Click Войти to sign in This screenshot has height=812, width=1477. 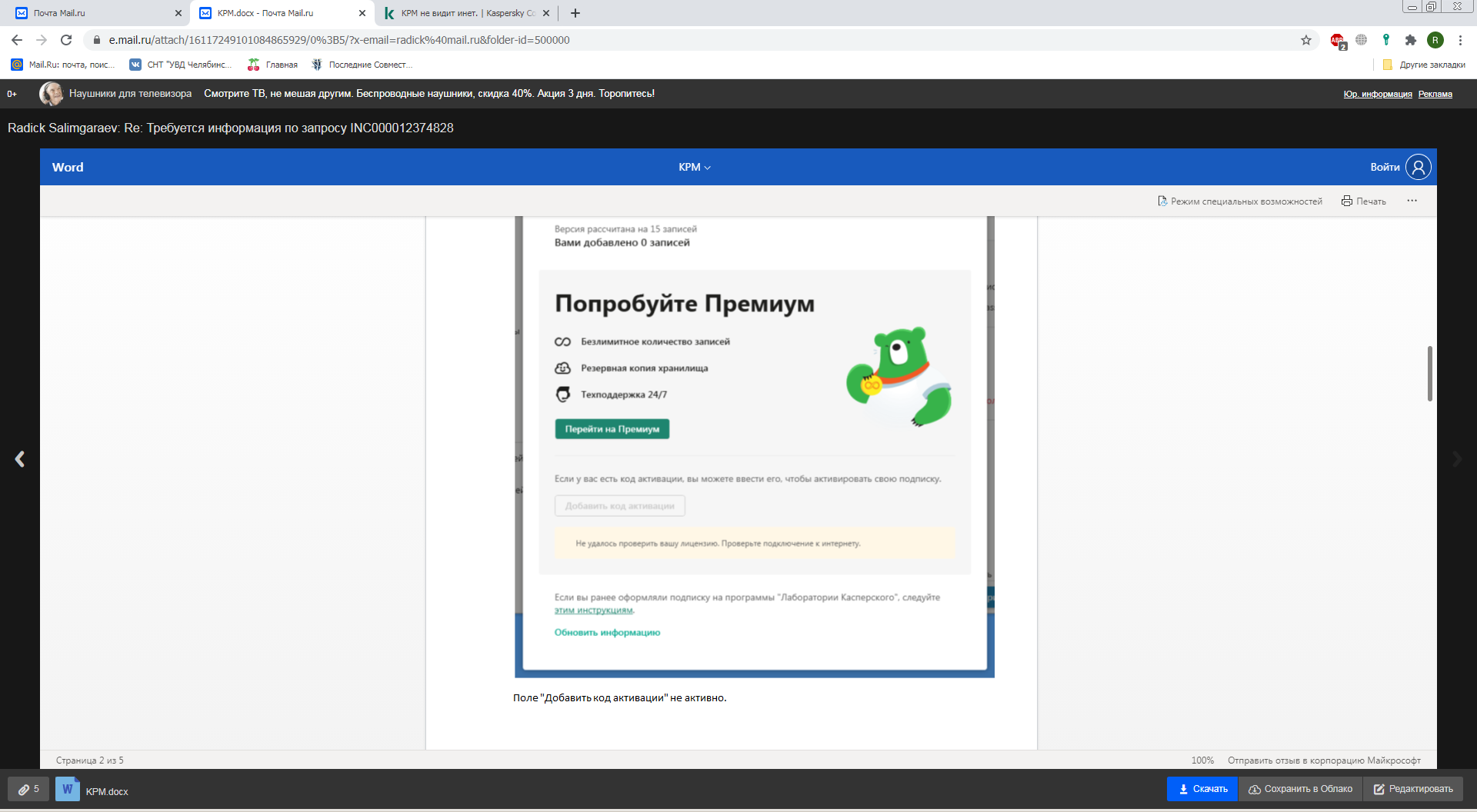point(1385,167)
